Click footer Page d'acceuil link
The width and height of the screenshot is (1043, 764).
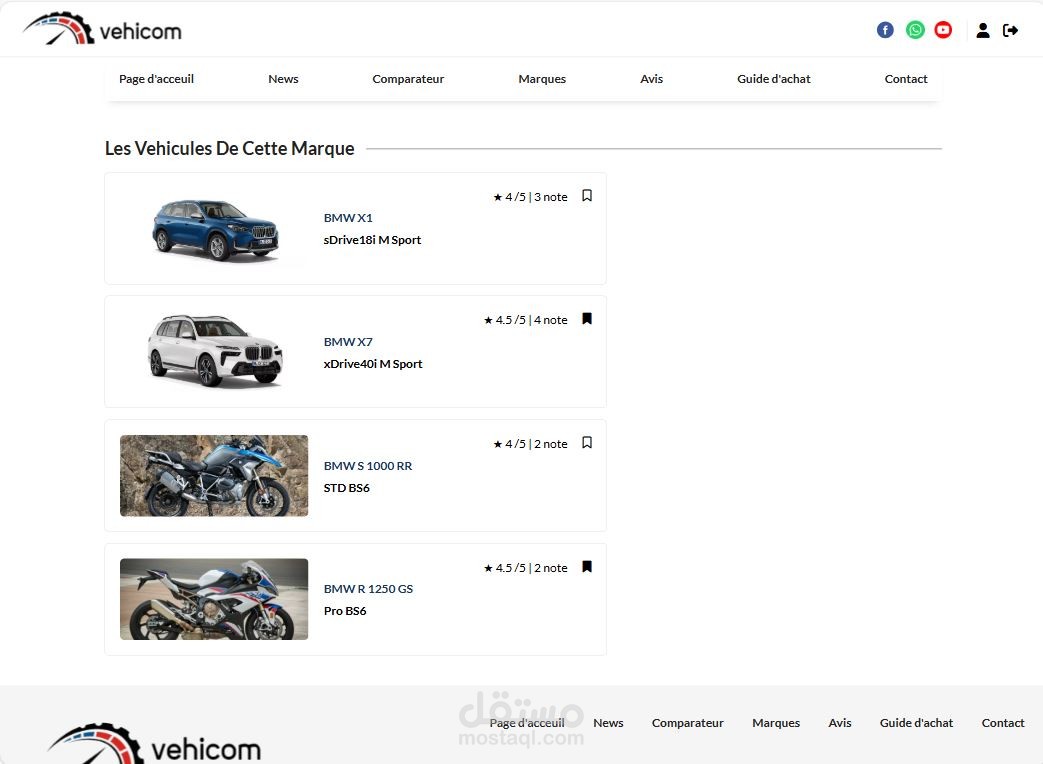(527, 723)
